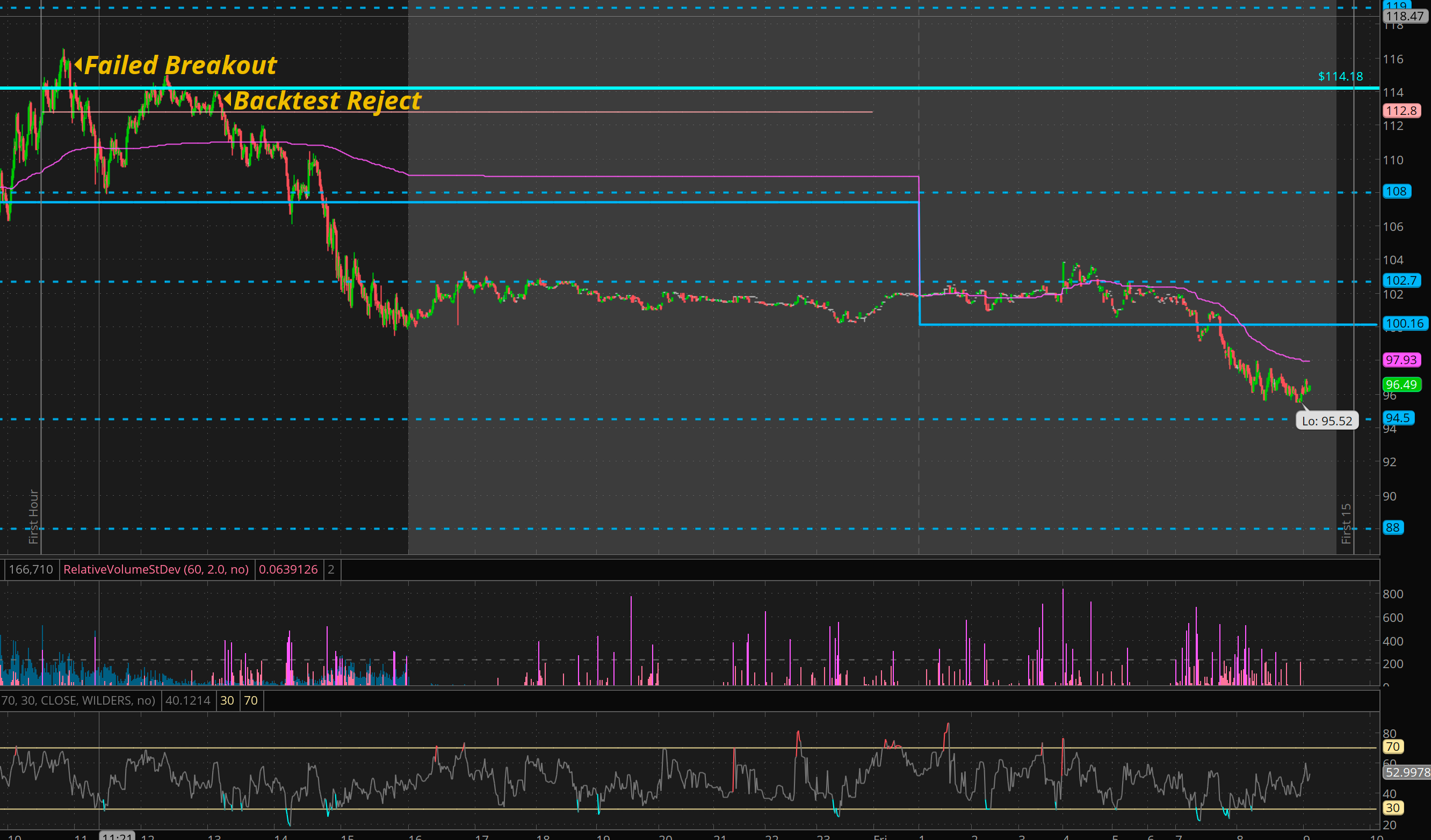Select the green 96.49 last price bubble
This screenshot has width=1431, height=840.
click(x=1401, y=385)
